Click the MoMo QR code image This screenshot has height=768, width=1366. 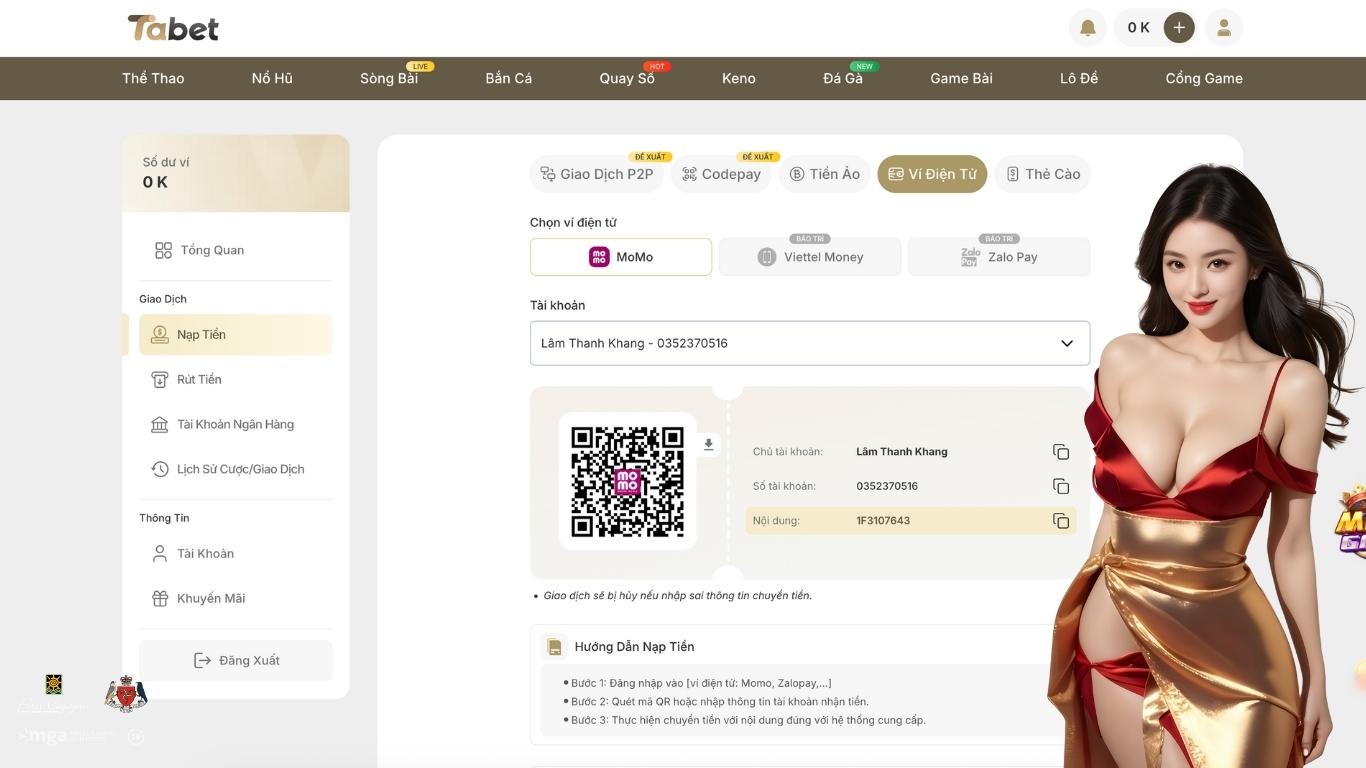pyautogui.click(x=627, y=481)
